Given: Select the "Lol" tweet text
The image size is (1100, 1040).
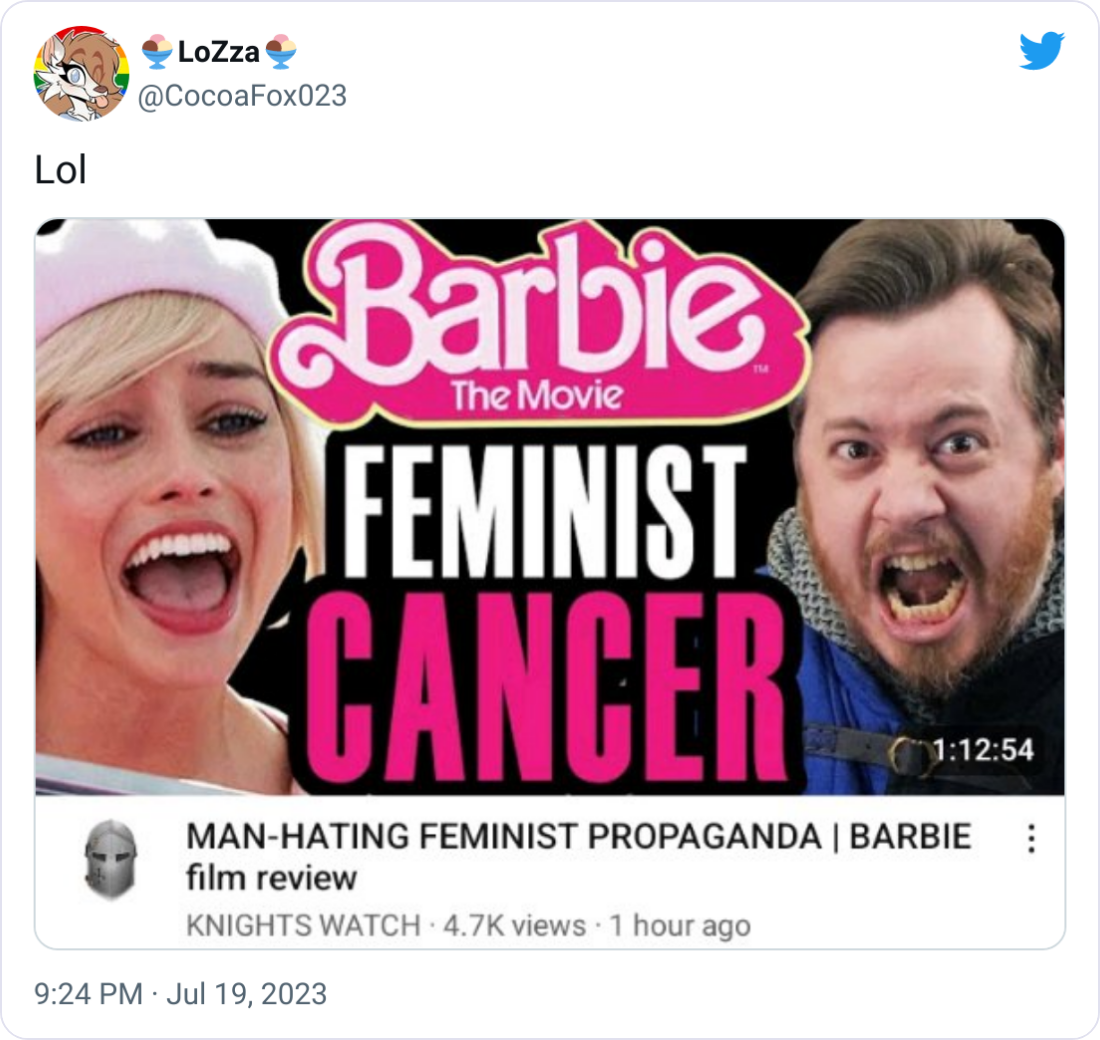Looking at the screenshot, I should tap(60, 171).
